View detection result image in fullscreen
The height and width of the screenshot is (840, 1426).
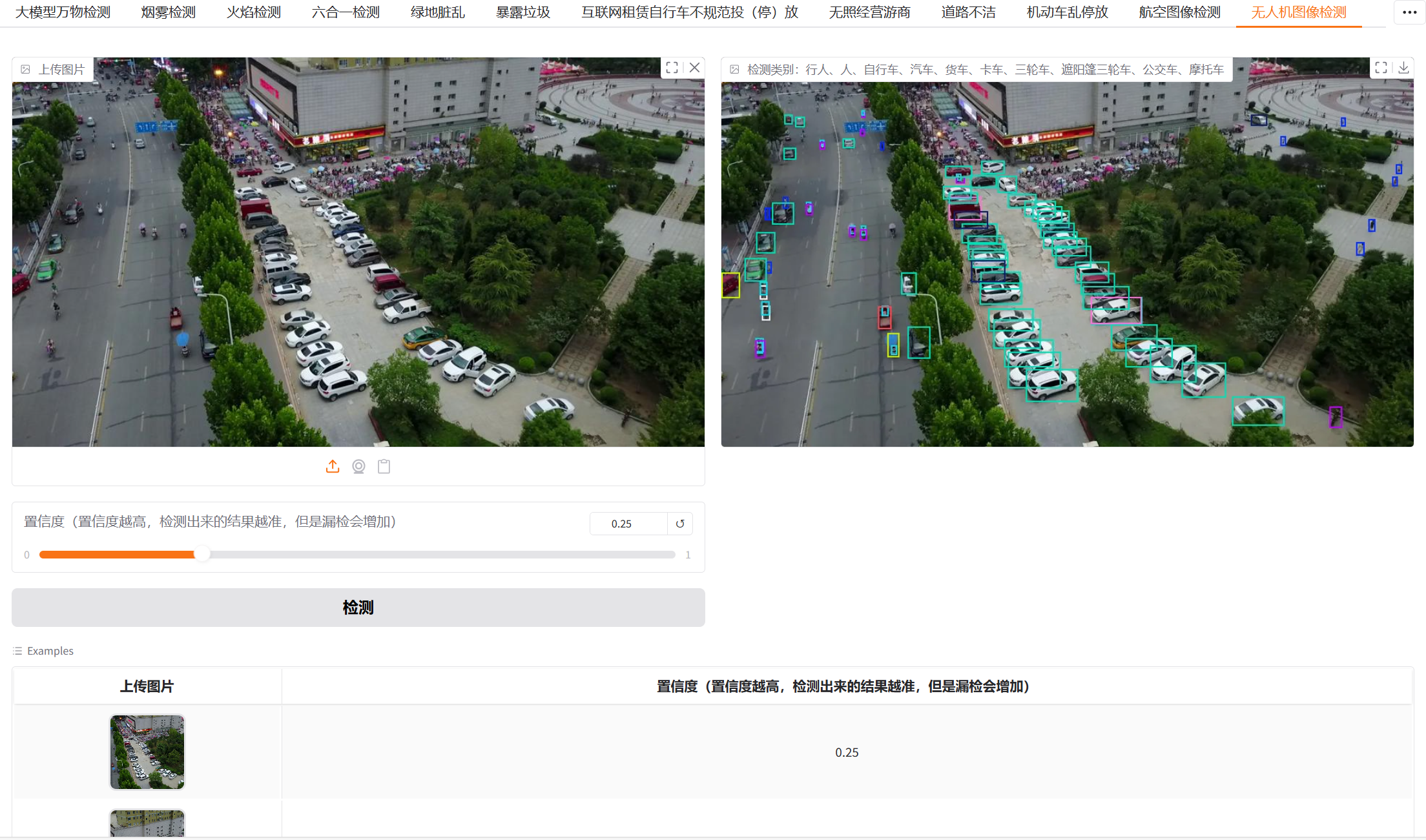1381,68
